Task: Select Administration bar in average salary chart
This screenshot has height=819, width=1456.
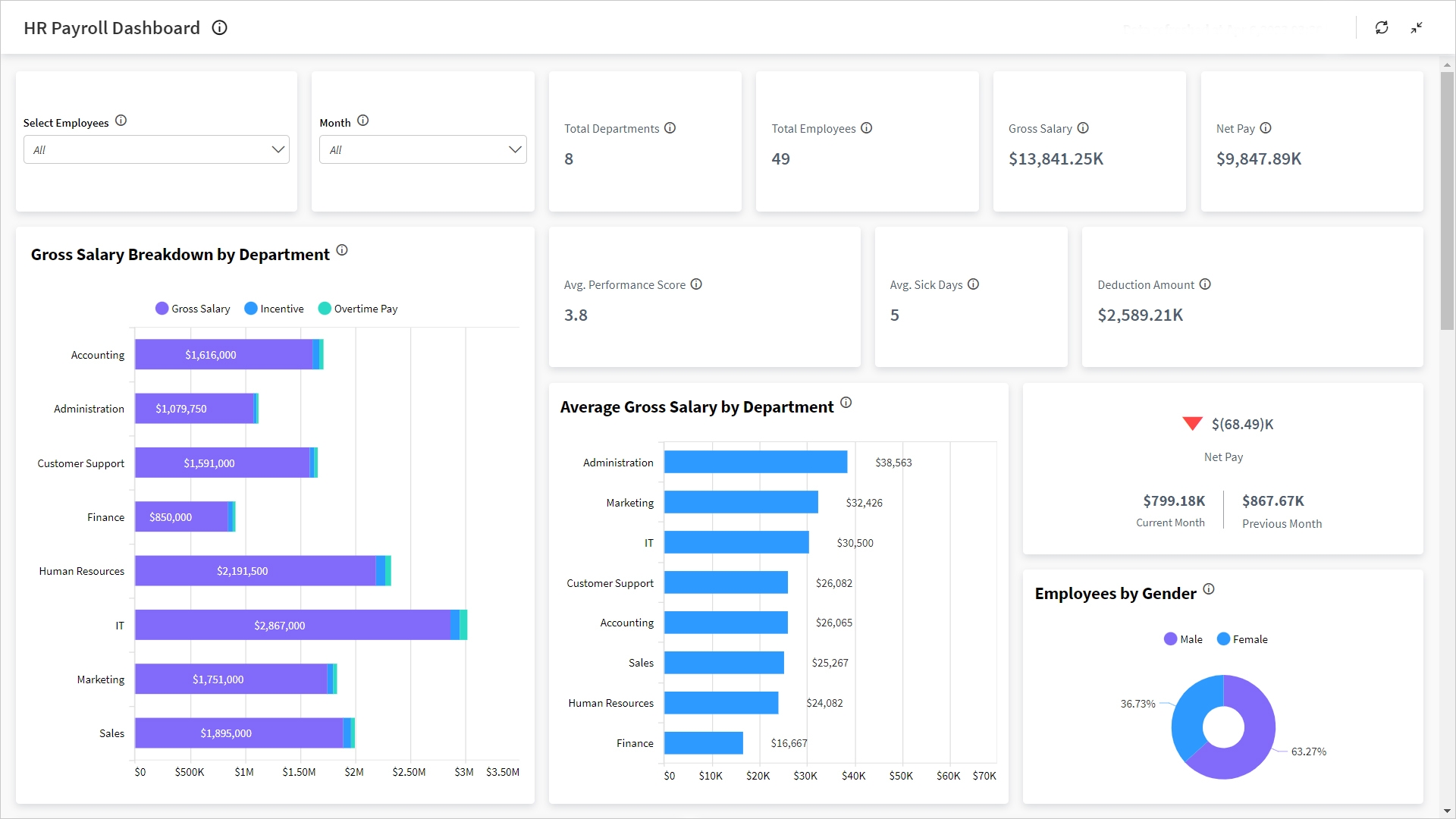Action: click(x=755, y=462)
